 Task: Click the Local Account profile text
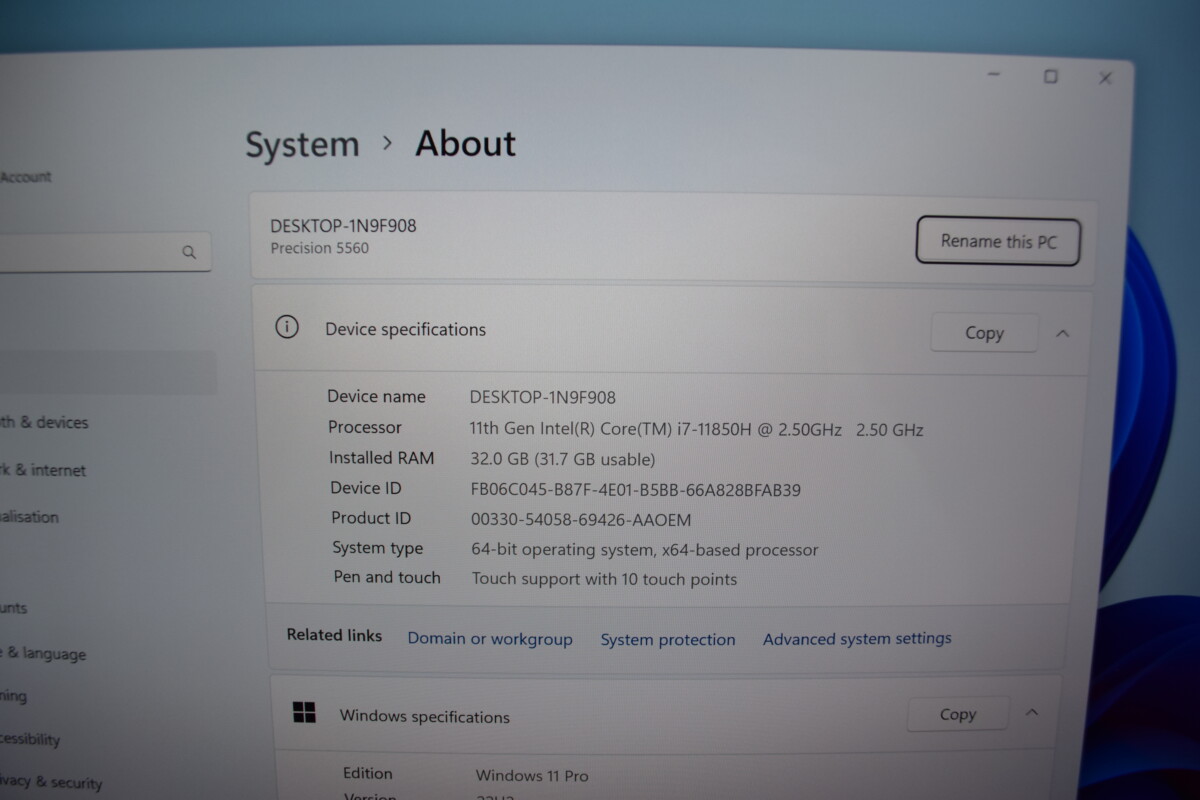pyautogui.click(x=26, y=177)
